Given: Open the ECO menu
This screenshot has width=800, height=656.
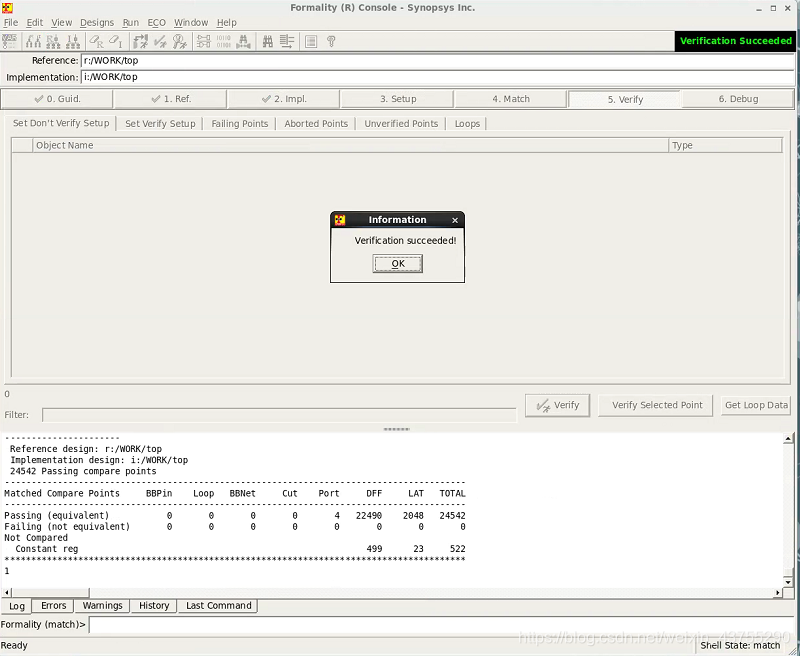Looking at the screenshot, I should tap(157, 22).
